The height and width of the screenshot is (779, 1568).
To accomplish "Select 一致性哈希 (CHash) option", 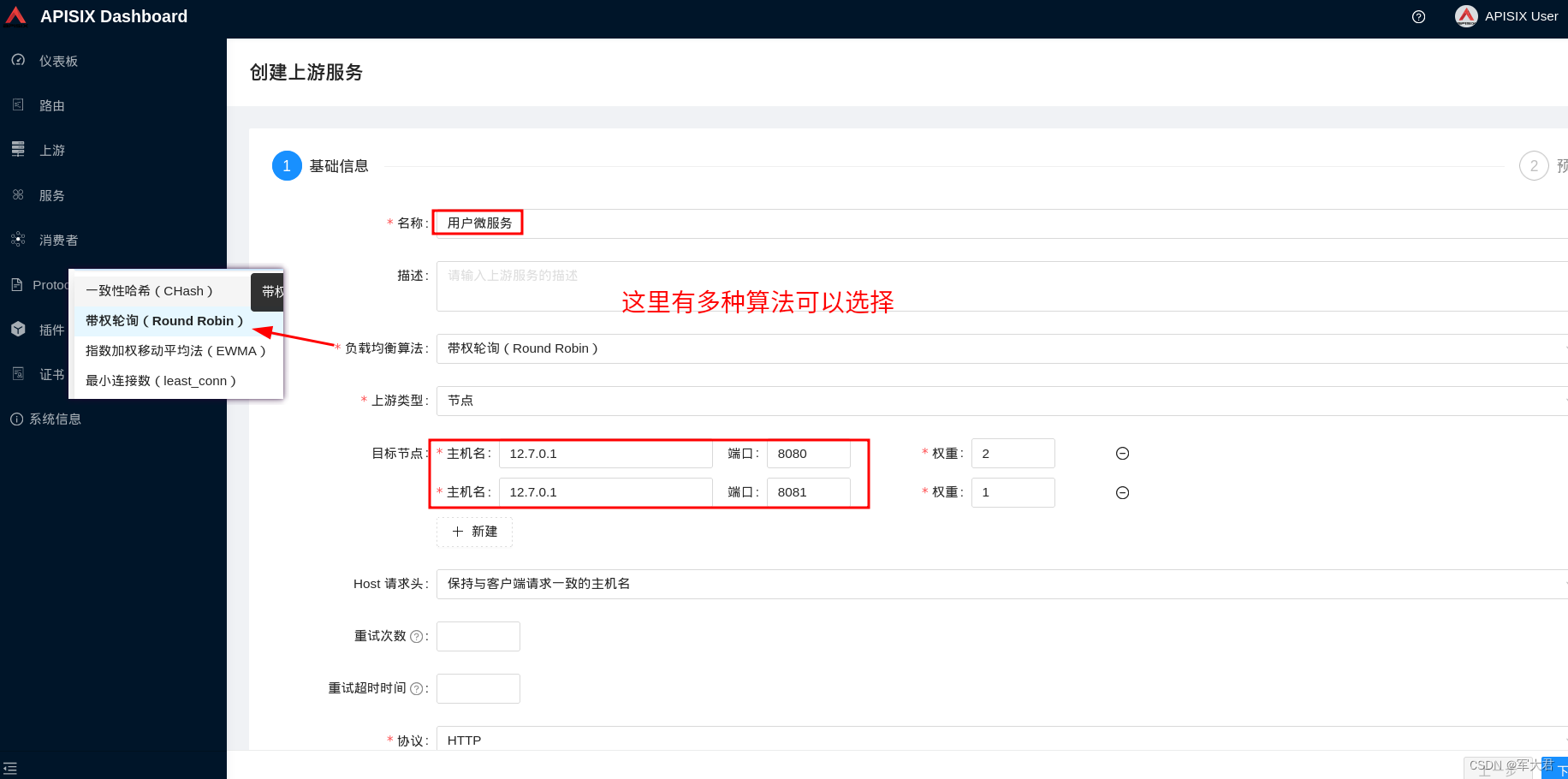I will pos(161,291).
